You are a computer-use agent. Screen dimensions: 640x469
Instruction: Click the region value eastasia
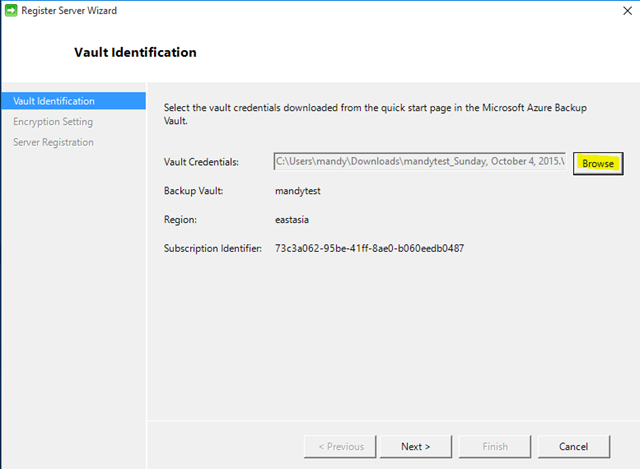[292, 220]
